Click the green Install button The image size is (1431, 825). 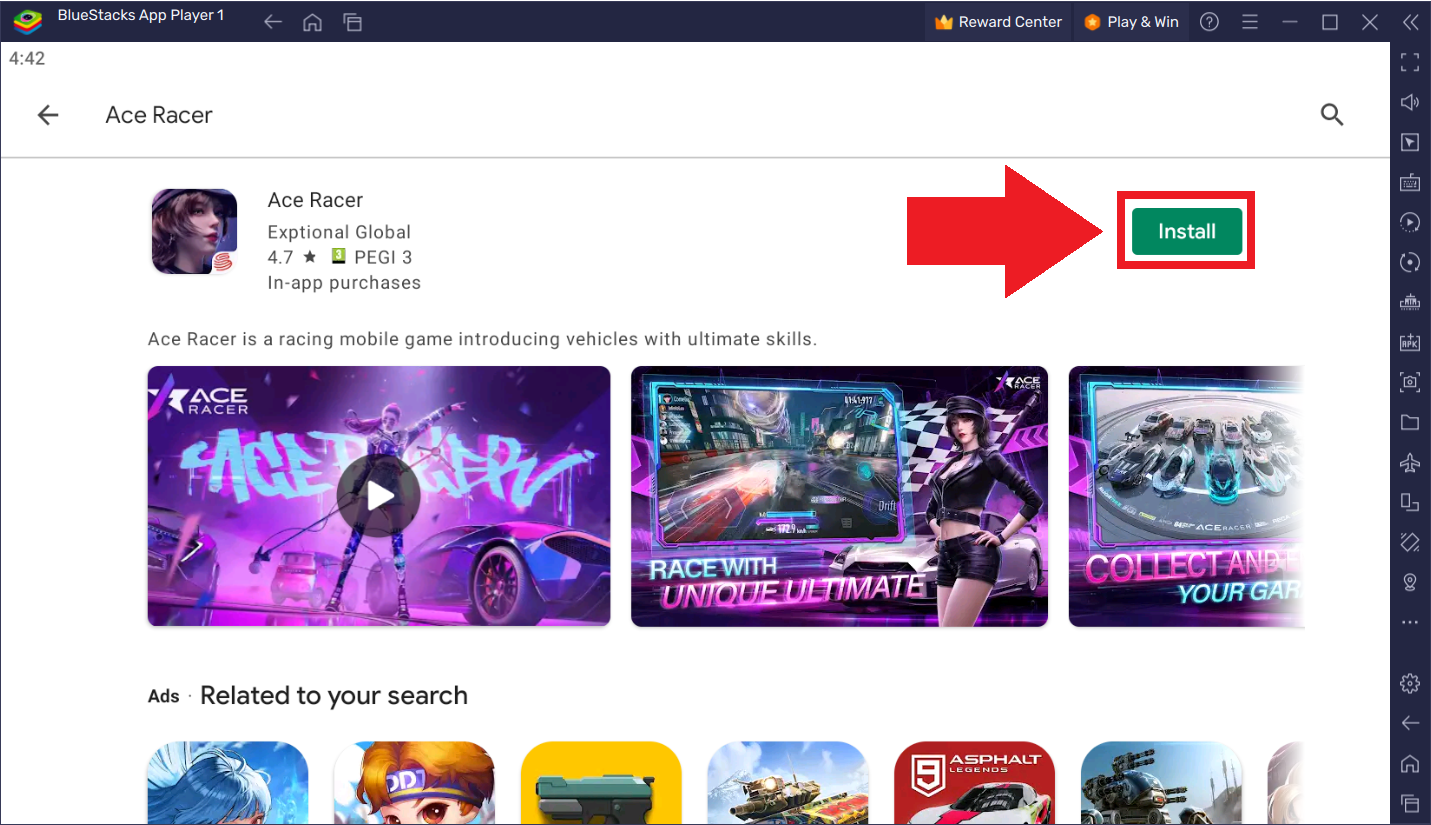tap(1186, 231)
